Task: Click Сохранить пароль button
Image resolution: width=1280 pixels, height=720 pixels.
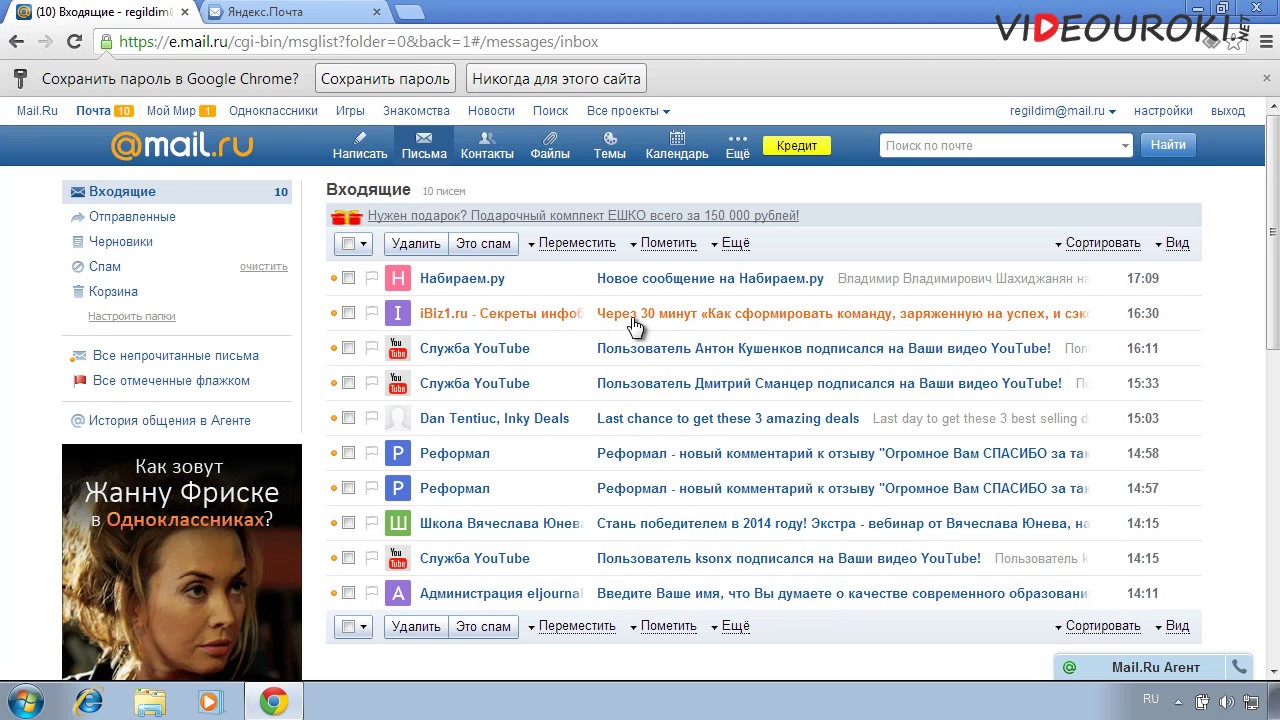Action: pos(385,79)
